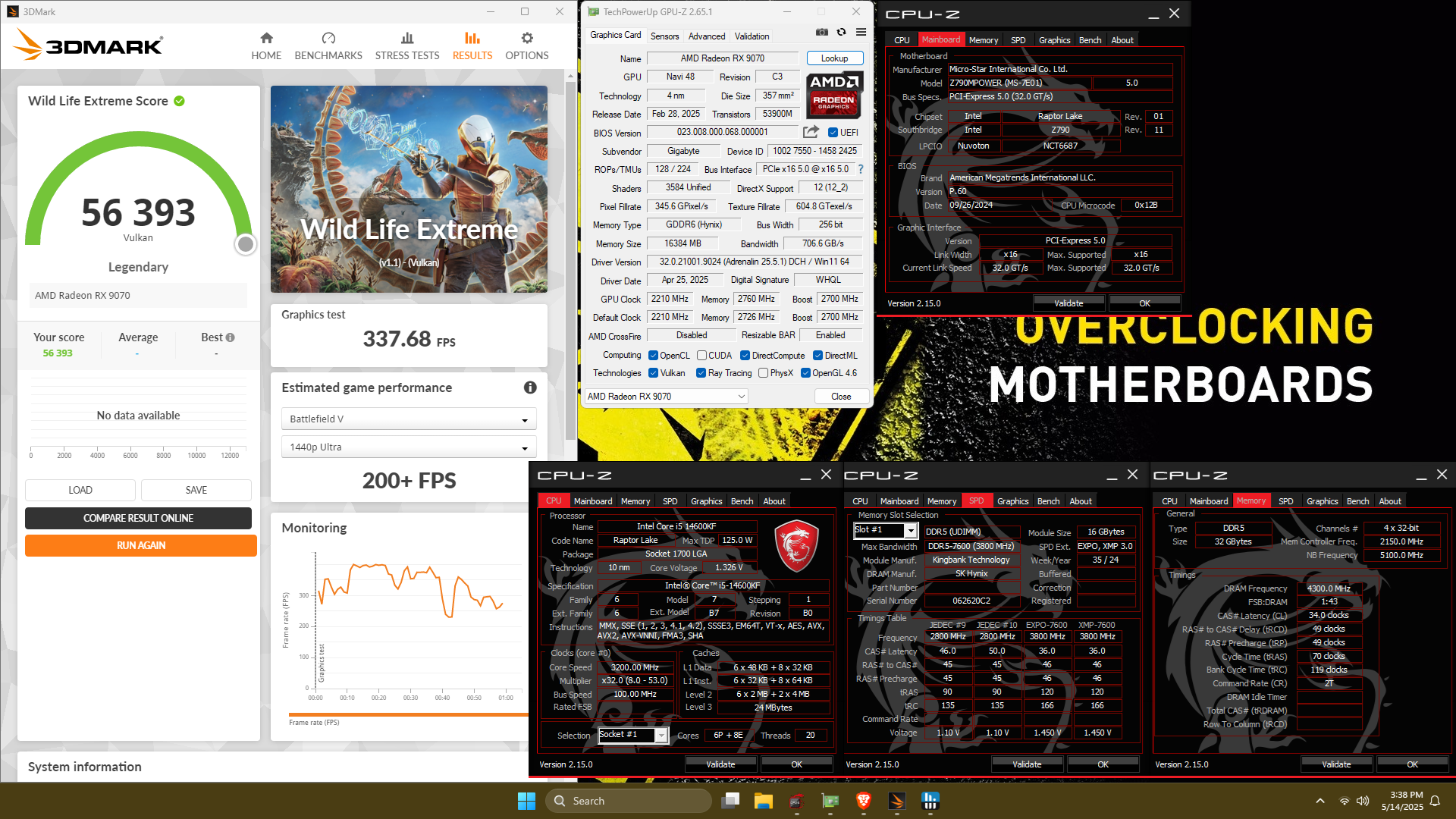Open the Slot #1 memory slot dropdown

point(886,530)
